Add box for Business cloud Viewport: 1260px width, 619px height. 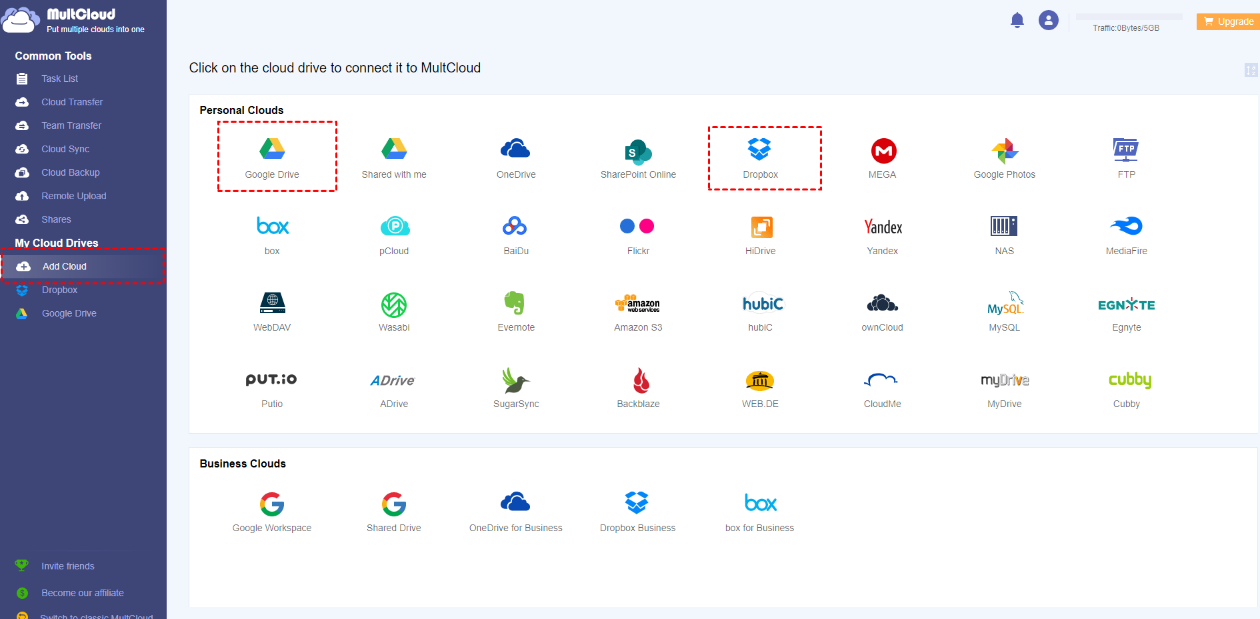760,512
